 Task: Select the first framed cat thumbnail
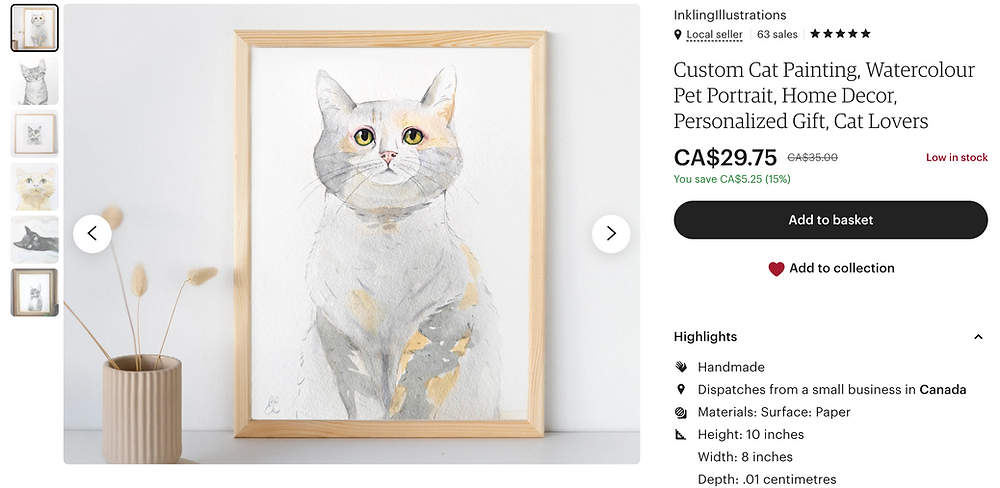coord(34,28)
